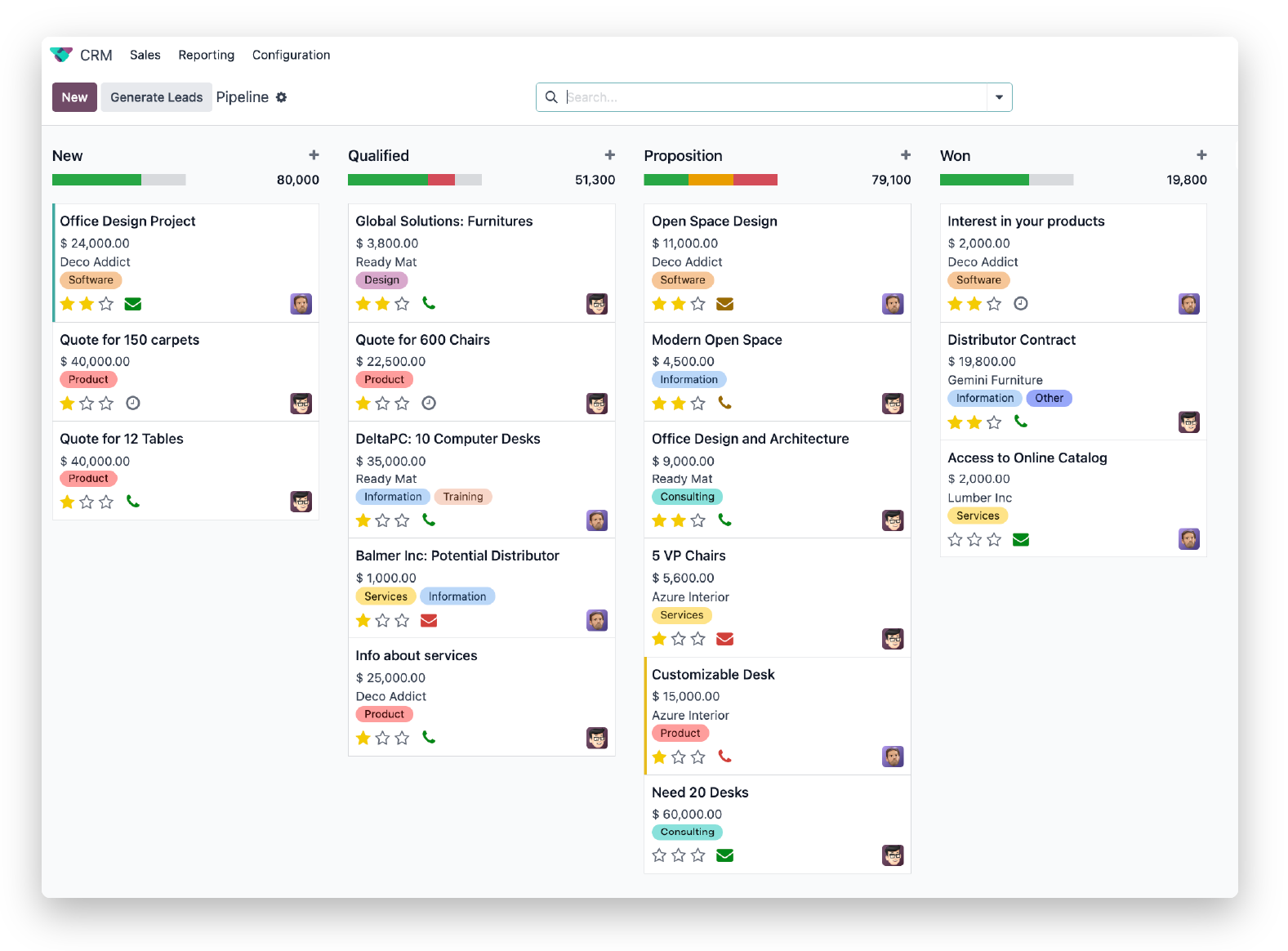Click orange segment of Proposition progress bar

coord(711,180)
